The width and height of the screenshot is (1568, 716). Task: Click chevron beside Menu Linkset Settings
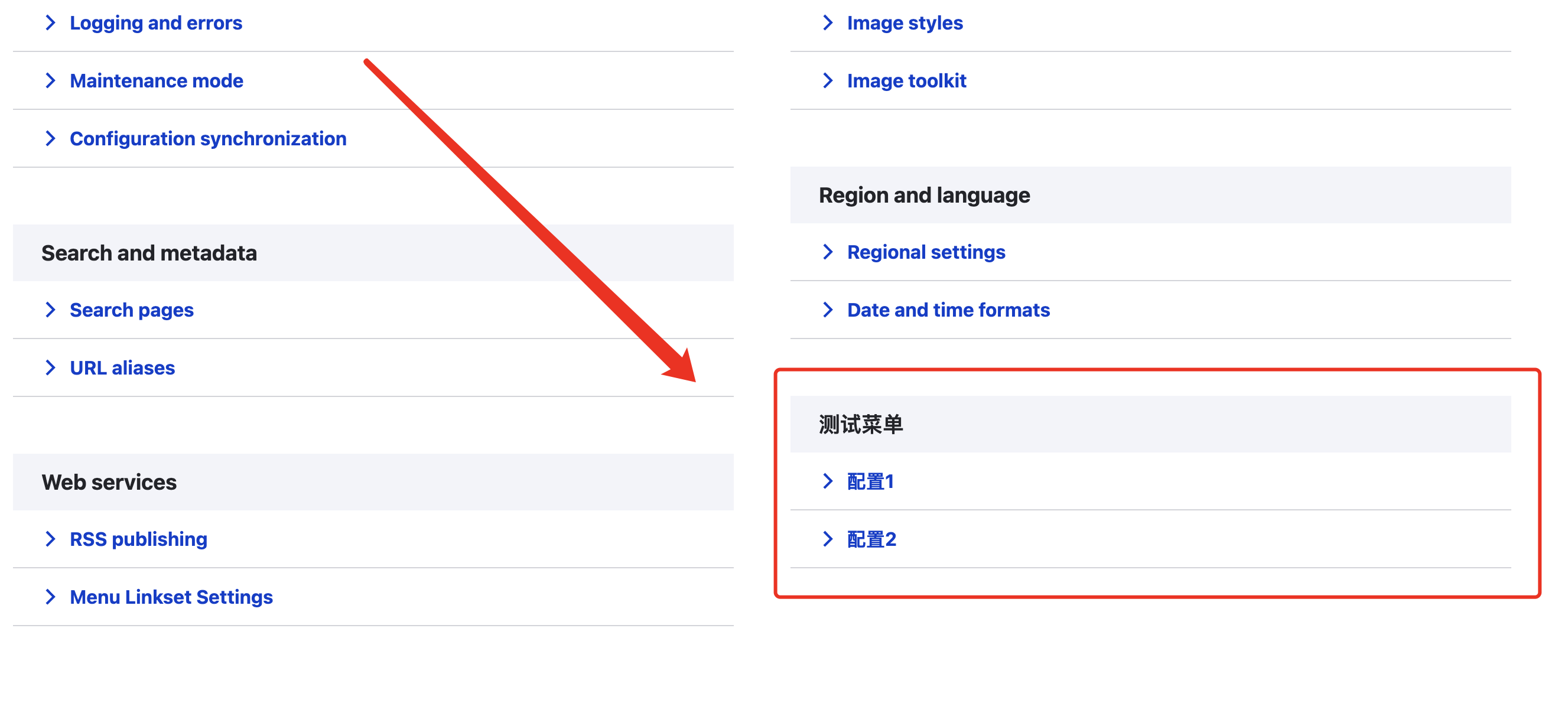click(x=51, y=597)
